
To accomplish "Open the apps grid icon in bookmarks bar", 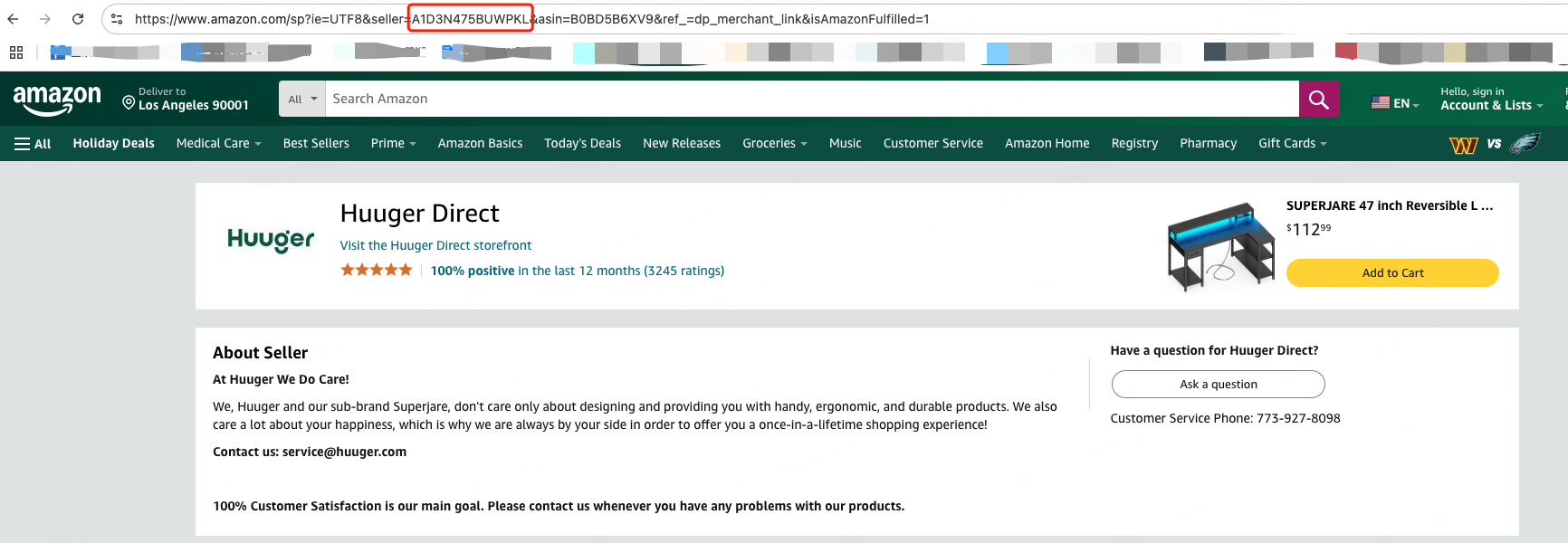I will coord(16,52).
